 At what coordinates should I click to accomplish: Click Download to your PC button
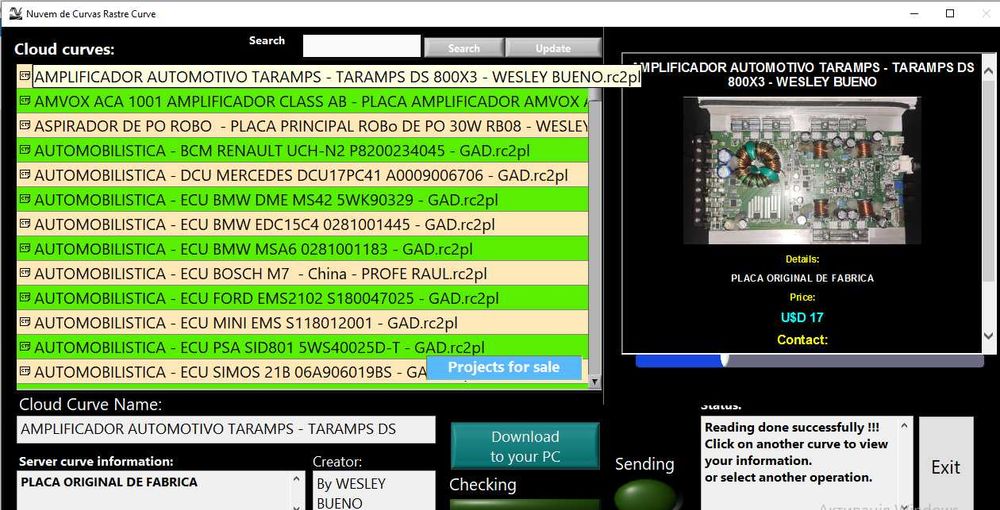pyautogui.click(x=525, y=446)
